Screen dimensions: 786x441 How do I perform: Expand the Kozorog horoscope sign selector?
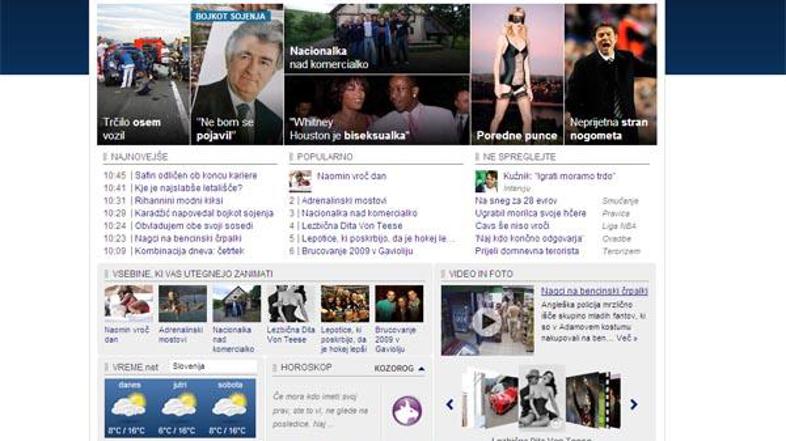pyautogui.click(x=400, y=368)
